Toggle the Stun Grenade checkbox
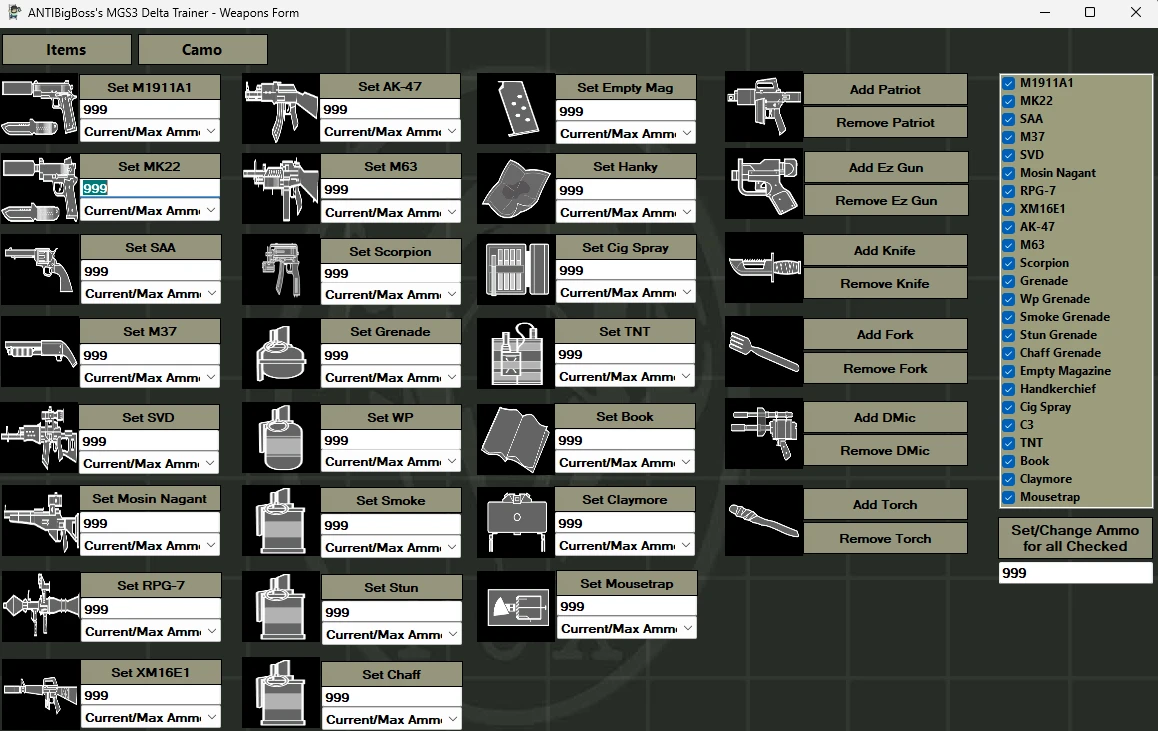This screenshot has height=731, width=1158. [1010, 335]
